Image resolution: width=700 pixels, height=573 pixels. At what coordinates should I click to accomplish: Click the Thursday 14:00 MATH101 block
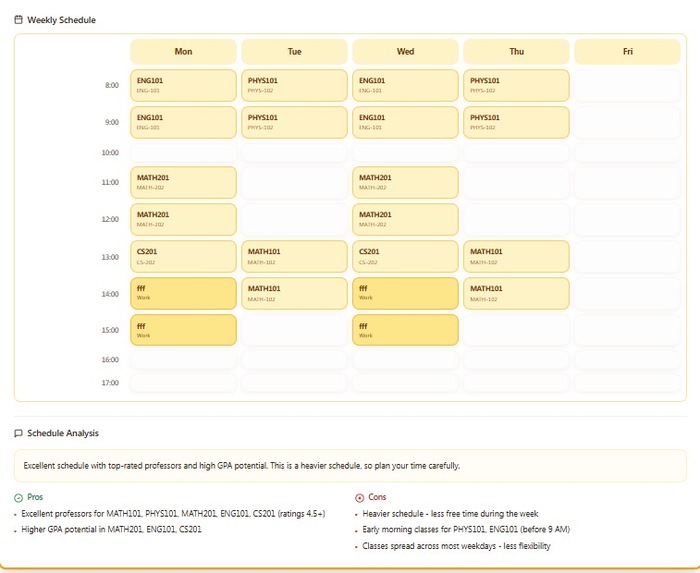tap(517, 294)
